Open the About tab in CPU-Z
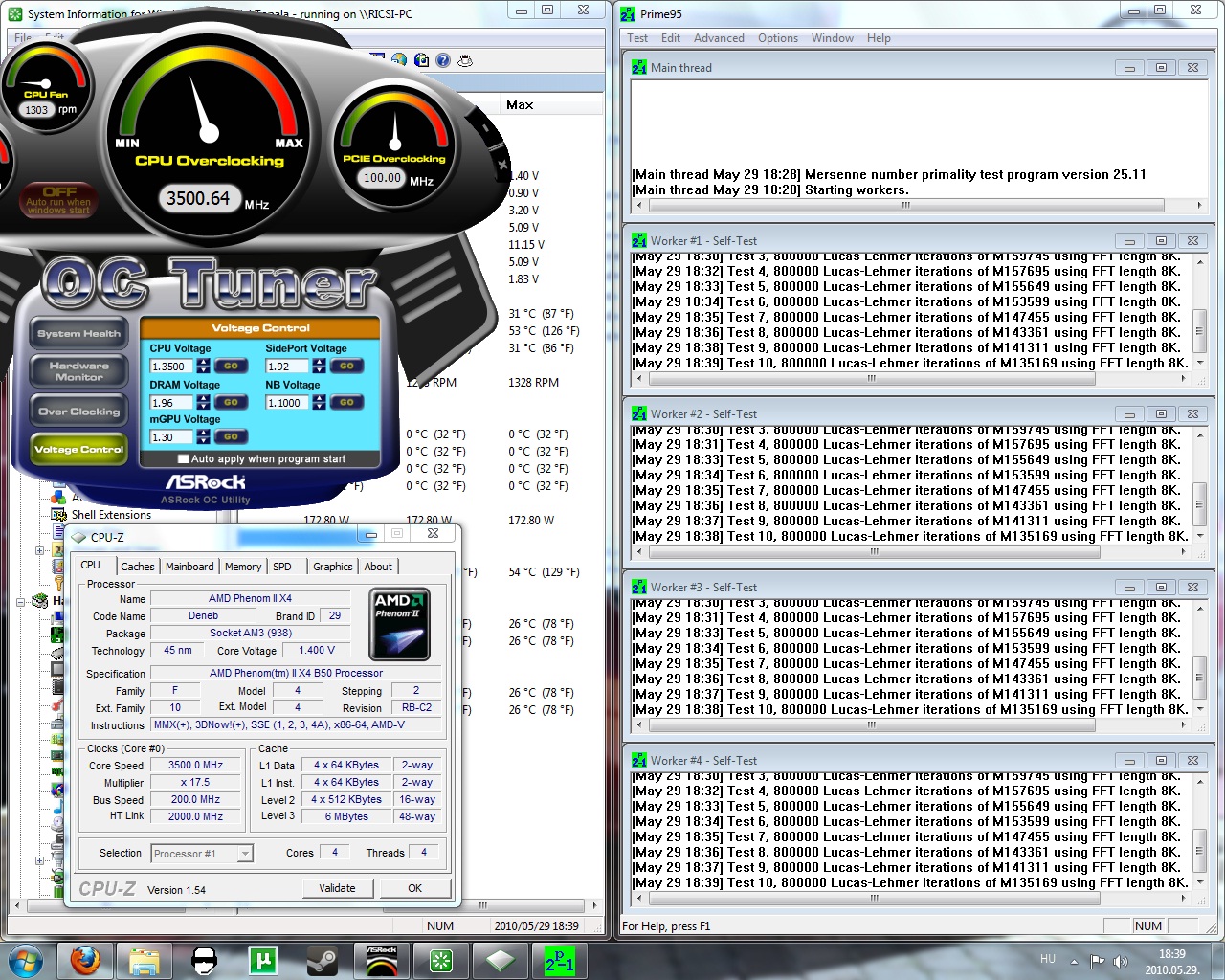The width and height of the screenshot is (1225, 980). coord(378,567)
